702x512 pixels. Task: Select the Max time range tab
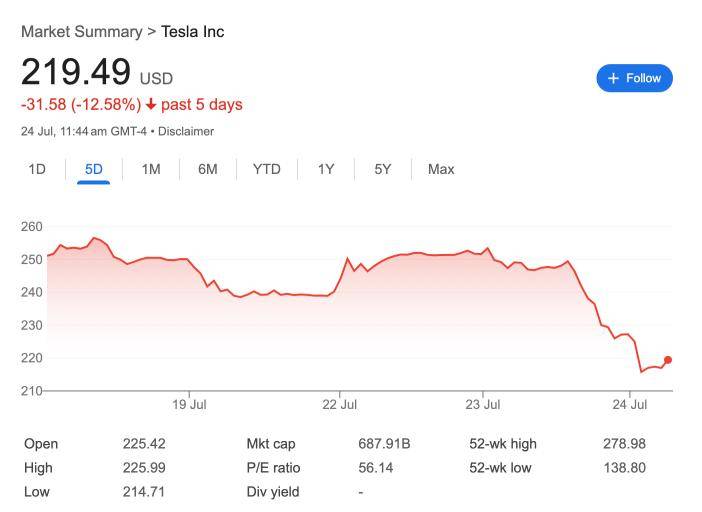441,169
